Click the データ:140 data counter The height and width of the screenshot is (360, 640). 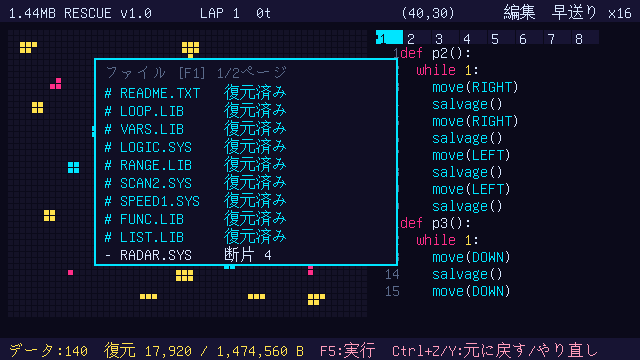coord(48,350)
